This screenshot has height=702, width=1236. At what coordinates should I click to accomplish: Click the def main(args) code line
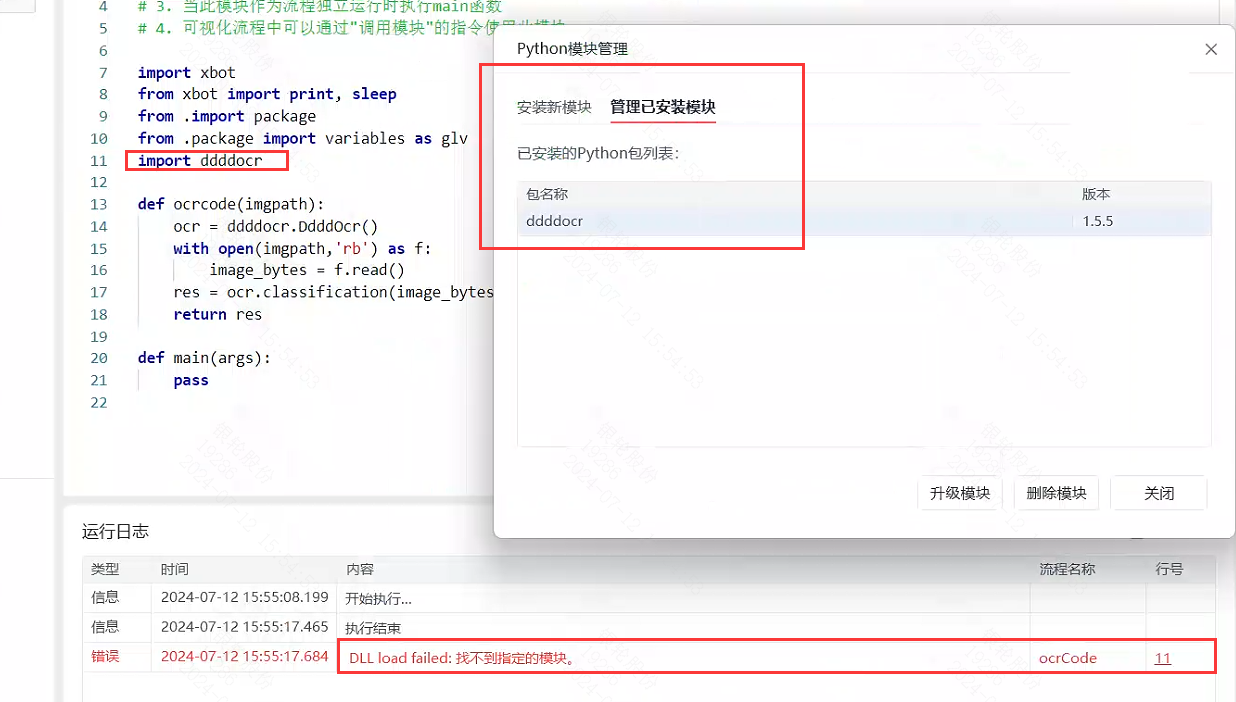click(x=204, y=358)
